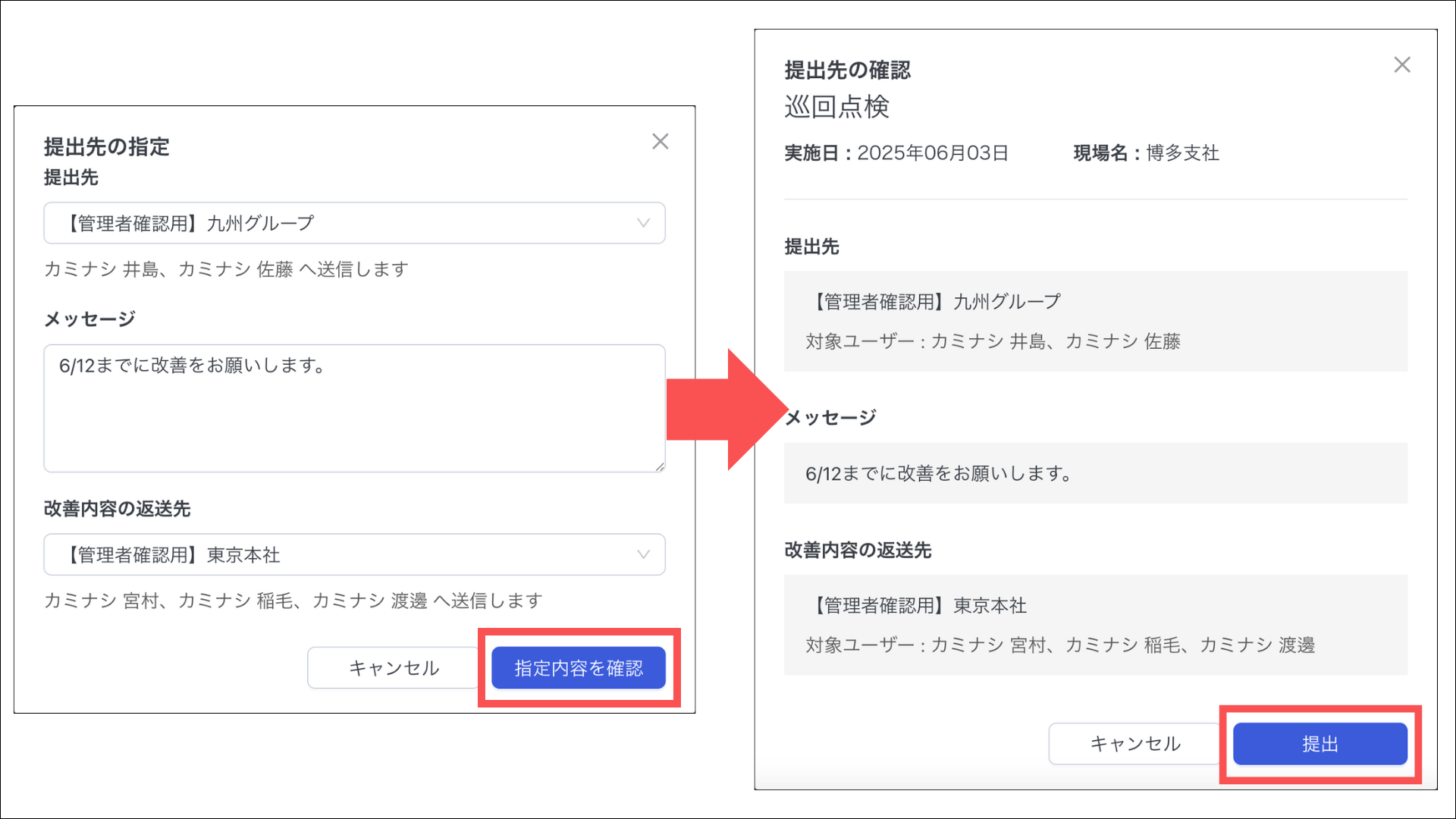The image size is (1456, 819).
Task: Click the 九州グループ summary box in confirmation
Action: pos(1095,321)
